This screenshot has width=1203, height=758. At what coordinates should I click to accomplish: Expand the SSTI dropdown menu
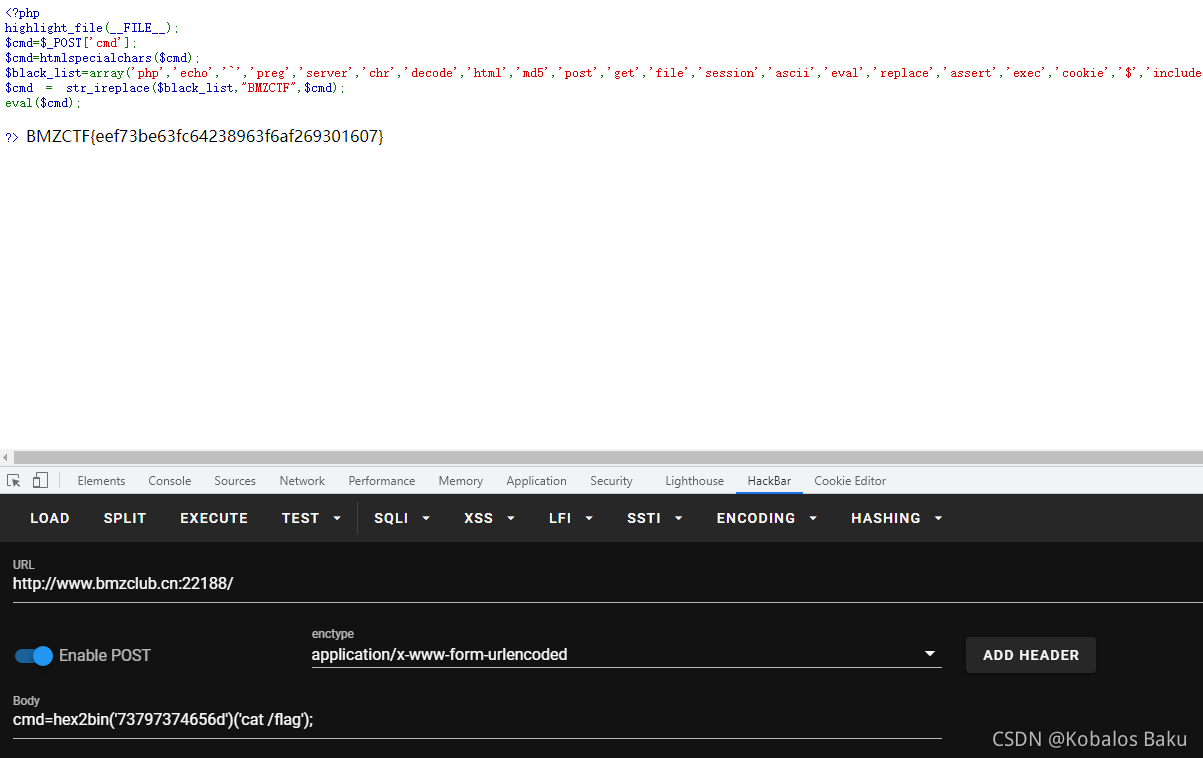coord(655,518)
